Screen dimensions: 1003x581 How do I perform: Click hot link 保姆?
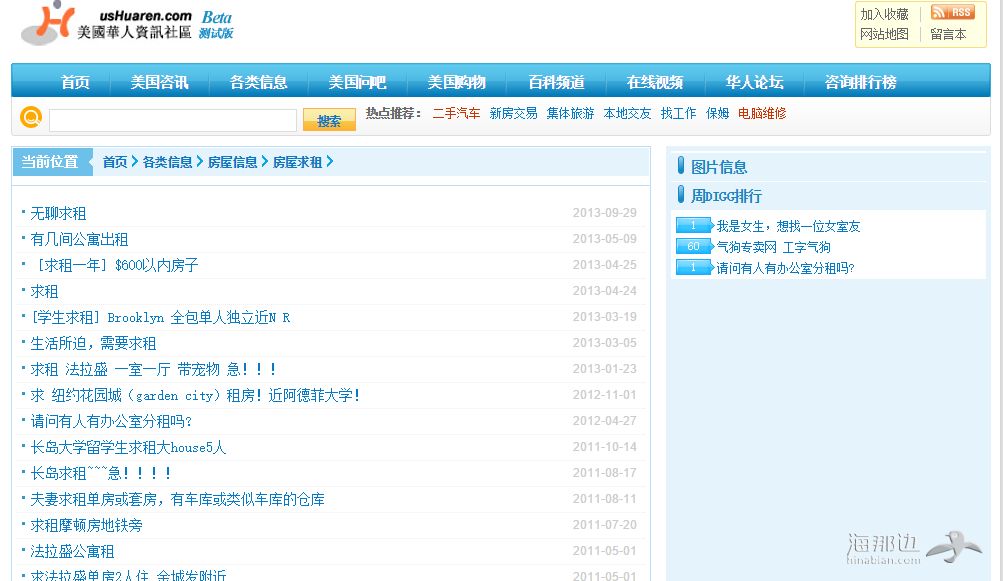(717, 113)
